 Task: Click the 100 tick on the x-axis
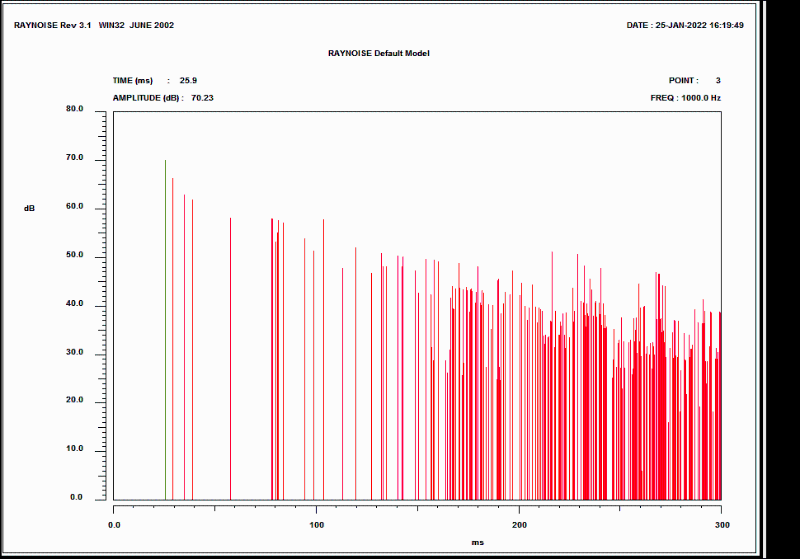point(316,524)
